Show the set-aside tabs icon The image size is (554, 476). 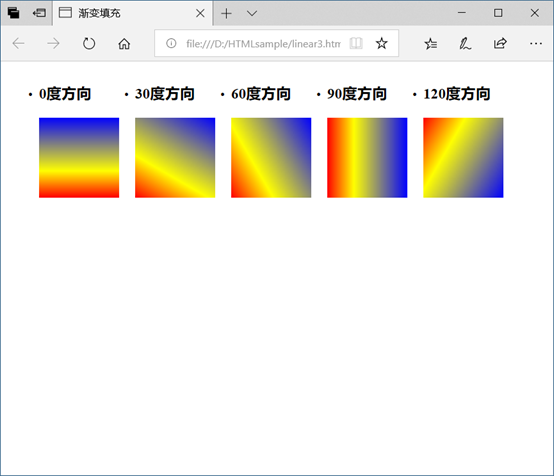click(13, 13)
